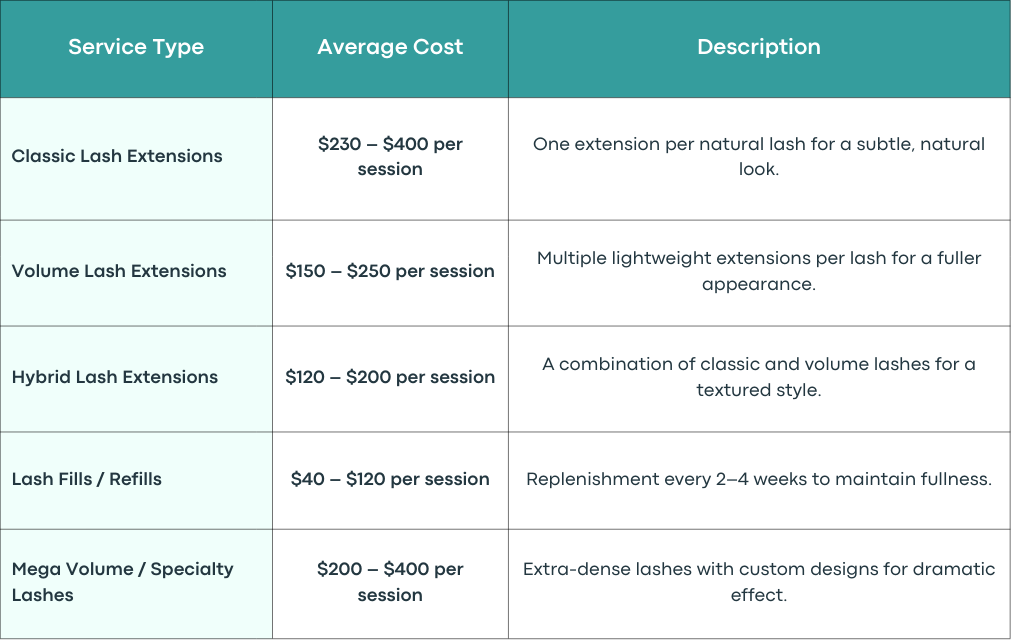Click the $40 – $120 per session price
The width and height of the screenshot is (1011, 640).
click(x=390, y=479)
